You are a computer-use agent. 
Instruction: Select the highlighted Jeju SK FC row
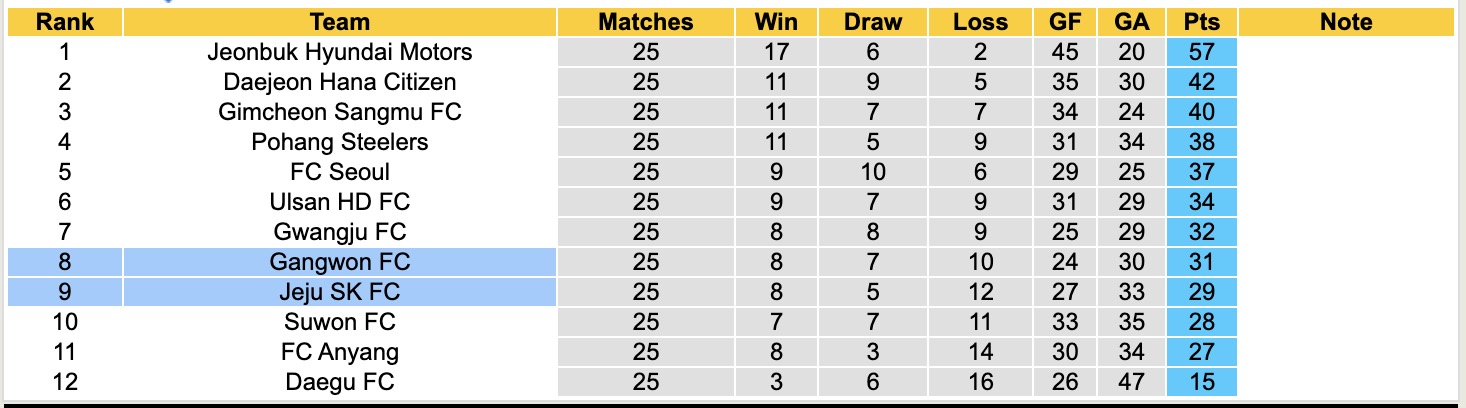(340, 292)
